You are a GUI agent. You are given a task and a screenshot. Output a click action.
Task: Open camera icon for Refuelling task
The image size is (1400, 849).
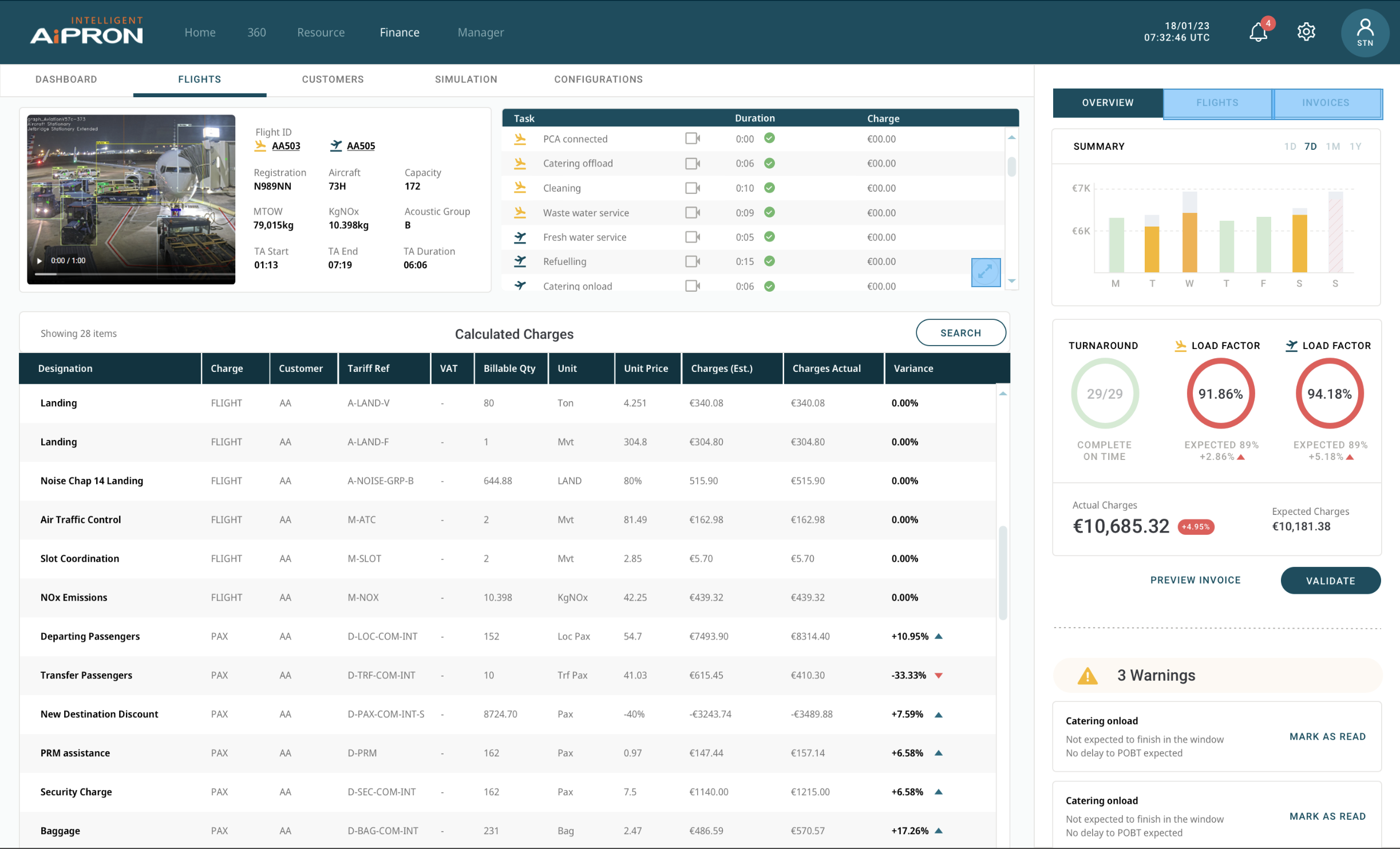(x=692, y=261)
